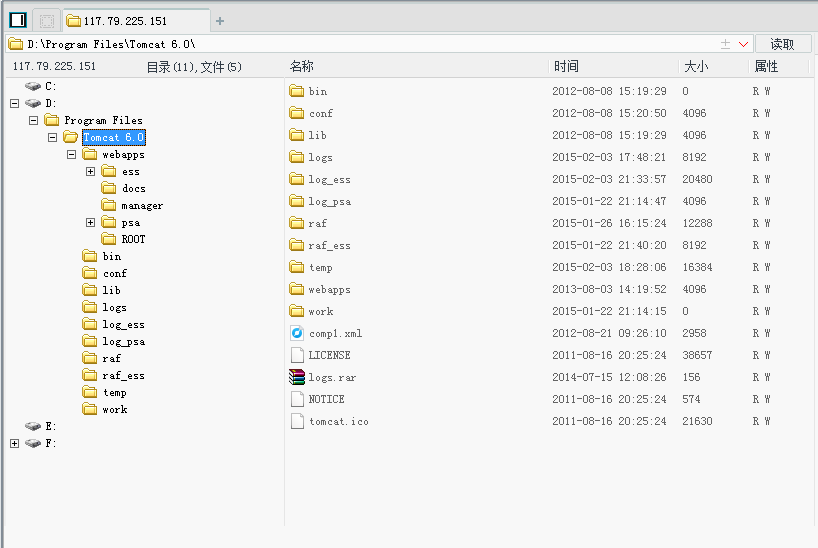Click the tomcat.ico file icon

coord(297,421)
